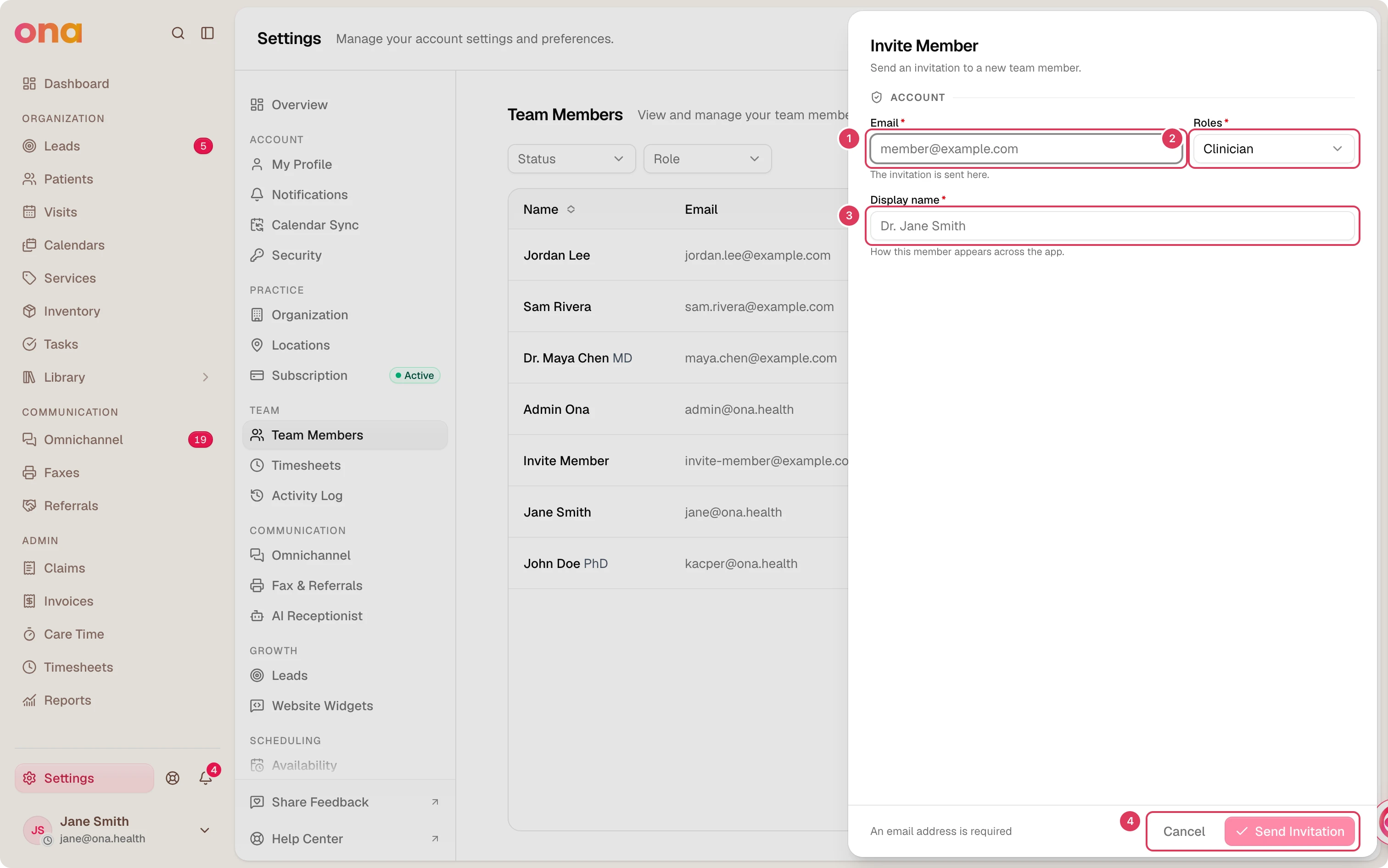This screenshot has height=868, width=1388.
Task: Click the JS user avatar
Action: 38,830
